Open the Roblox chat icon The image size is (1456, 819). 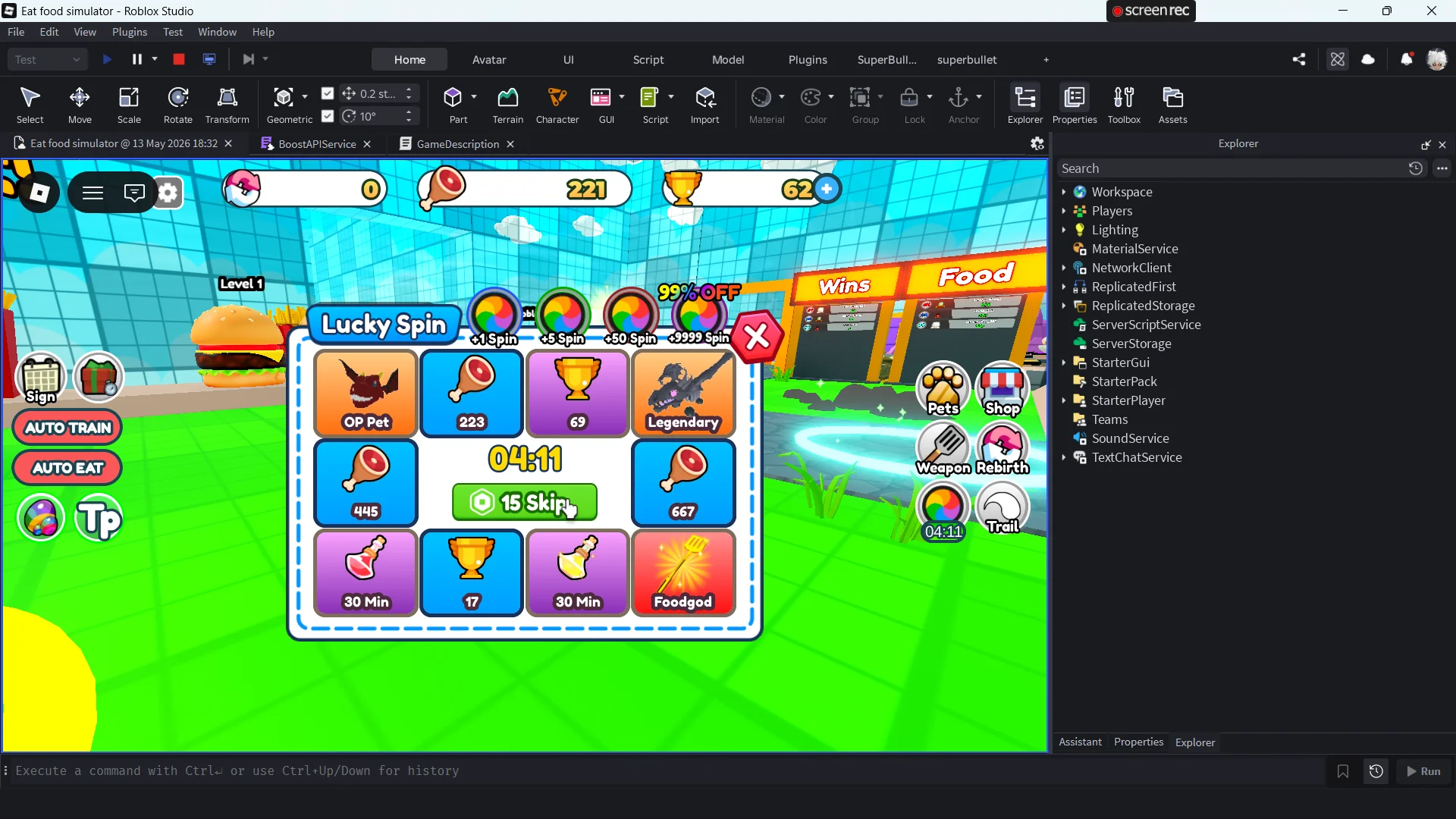click(134, 193)
